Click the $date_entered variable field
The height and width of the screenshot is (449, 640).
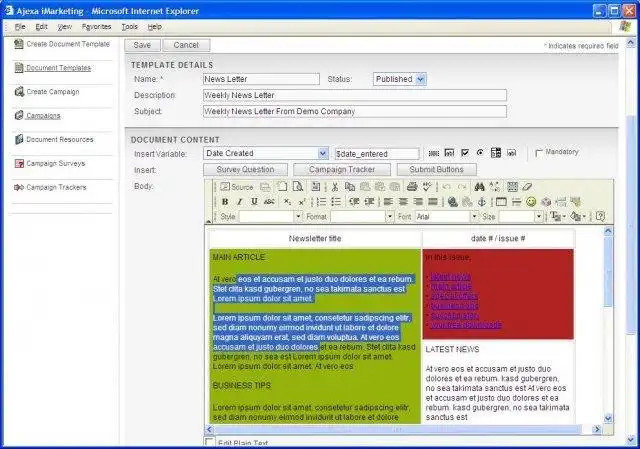377,154
